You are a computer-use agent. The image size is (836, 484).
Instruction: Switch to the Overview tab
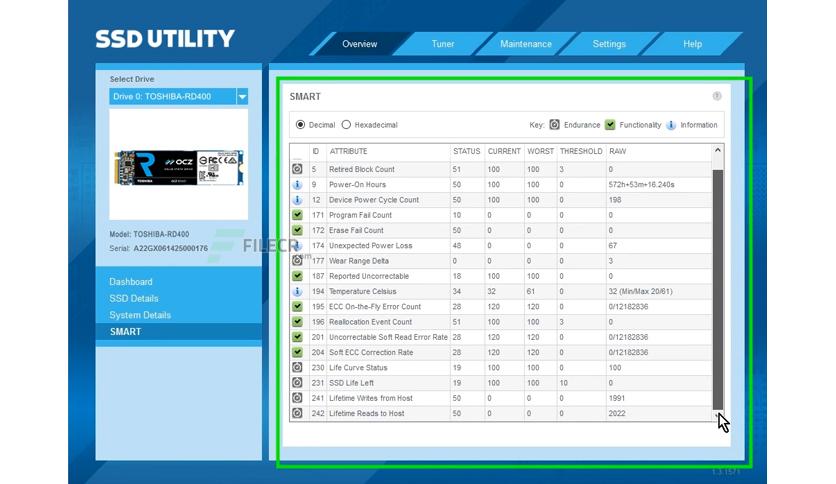(x=359, y=44)
